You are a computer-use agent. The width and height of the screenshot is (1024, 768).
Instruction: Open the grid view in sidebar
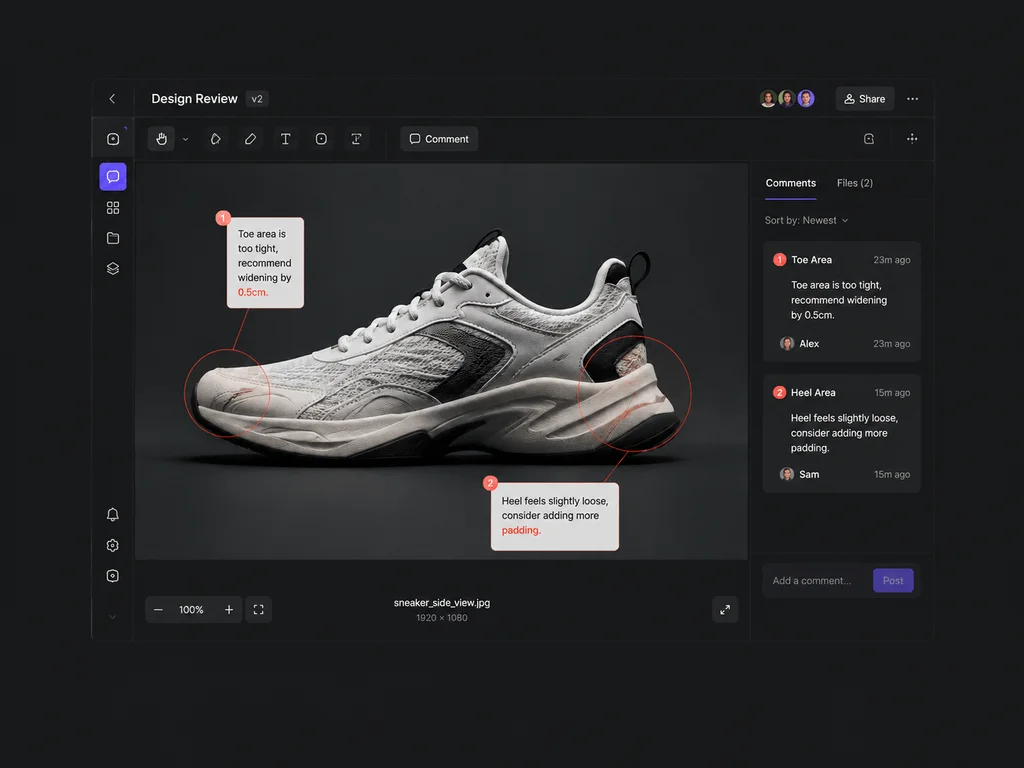113,208
